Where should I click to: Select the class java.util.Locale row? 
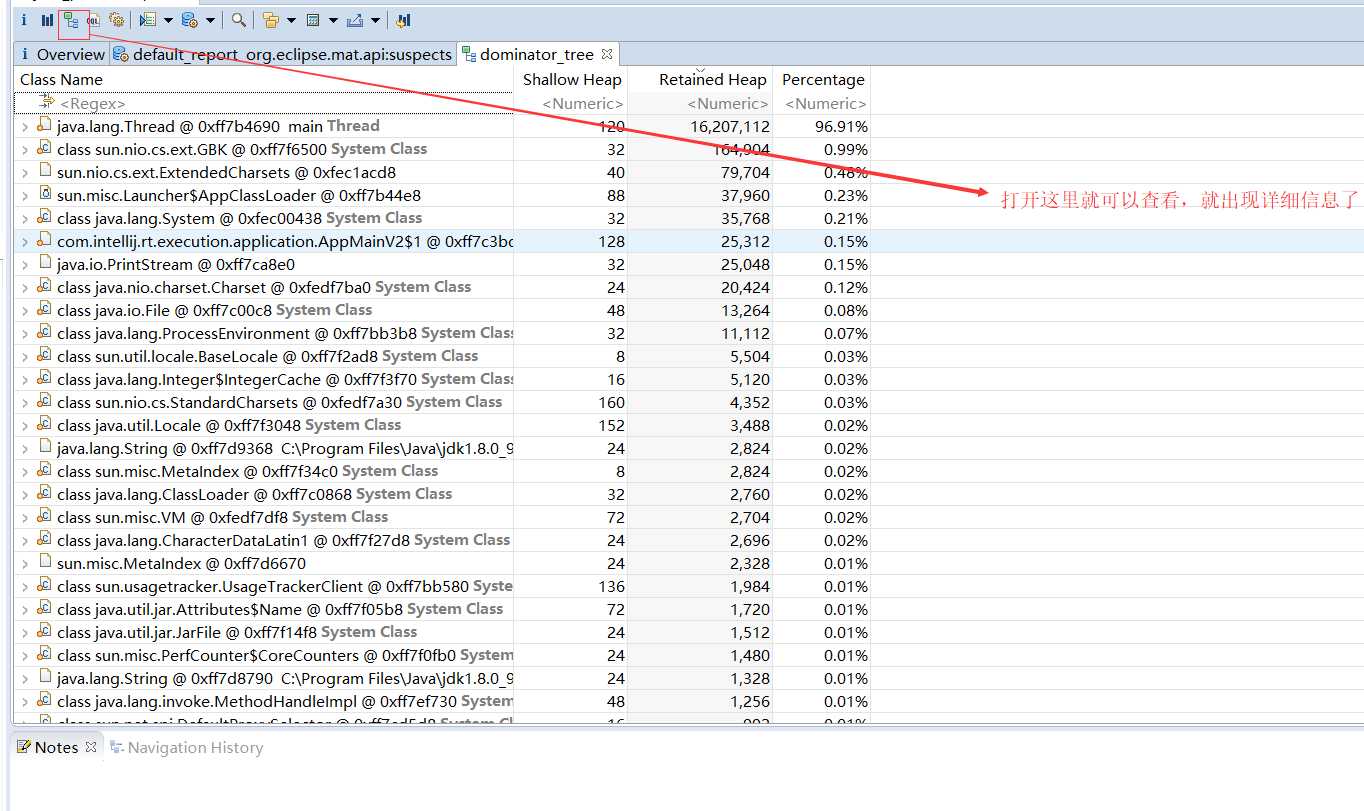(442, 425)
